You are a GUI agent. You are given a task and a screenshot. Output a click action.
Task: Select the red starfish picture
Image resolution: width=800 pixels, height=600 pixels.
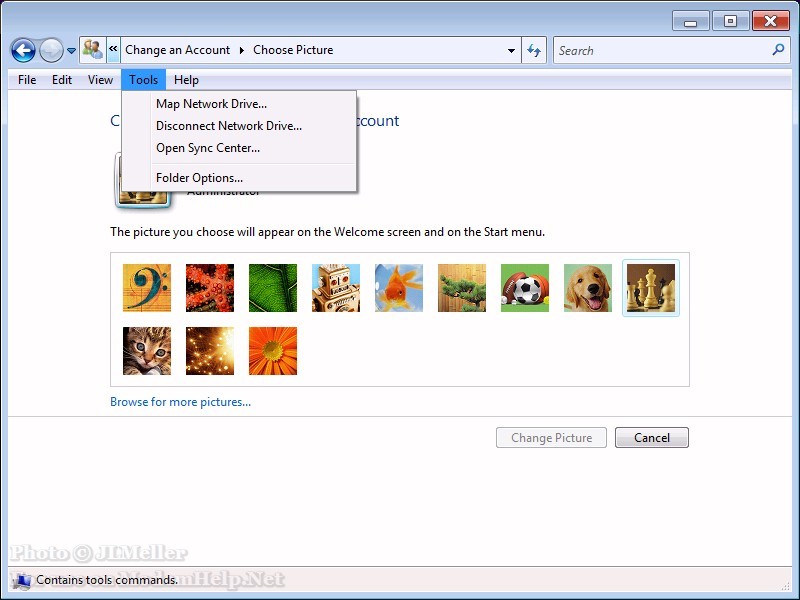point(210,288)
